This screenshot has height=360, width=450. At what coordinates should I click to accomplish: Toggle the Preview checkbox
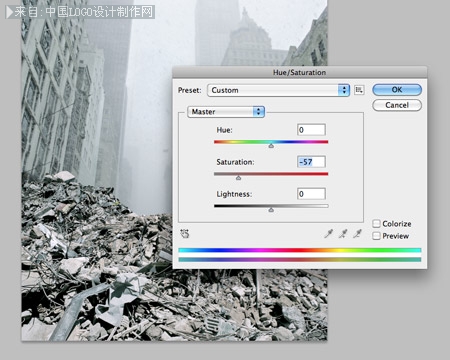pos(376,236)
